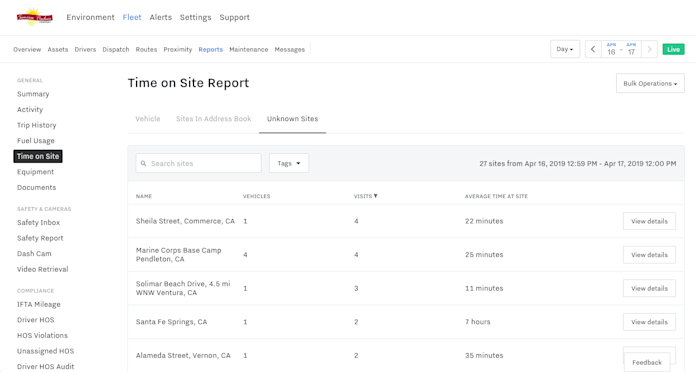
Task: Select Time on Site in sidebar
Action: (x=38, y=156)
